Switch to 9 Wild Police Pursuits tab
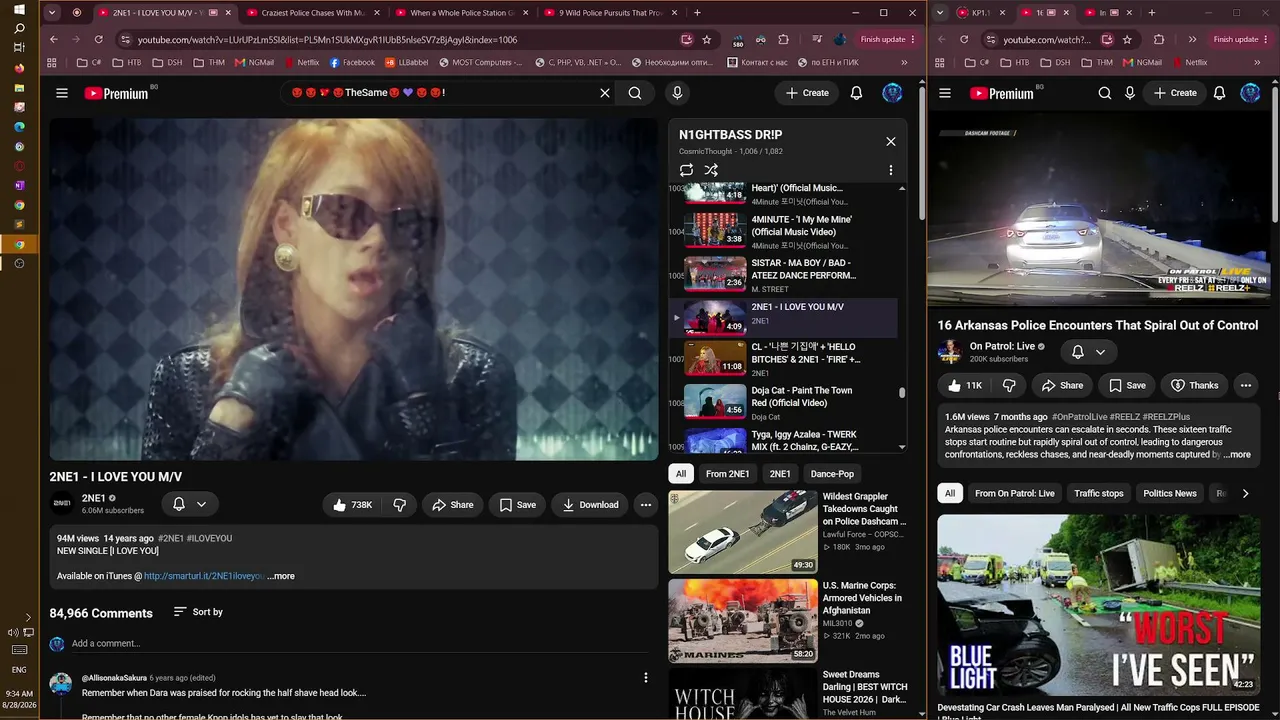 [x=611, y=13]
